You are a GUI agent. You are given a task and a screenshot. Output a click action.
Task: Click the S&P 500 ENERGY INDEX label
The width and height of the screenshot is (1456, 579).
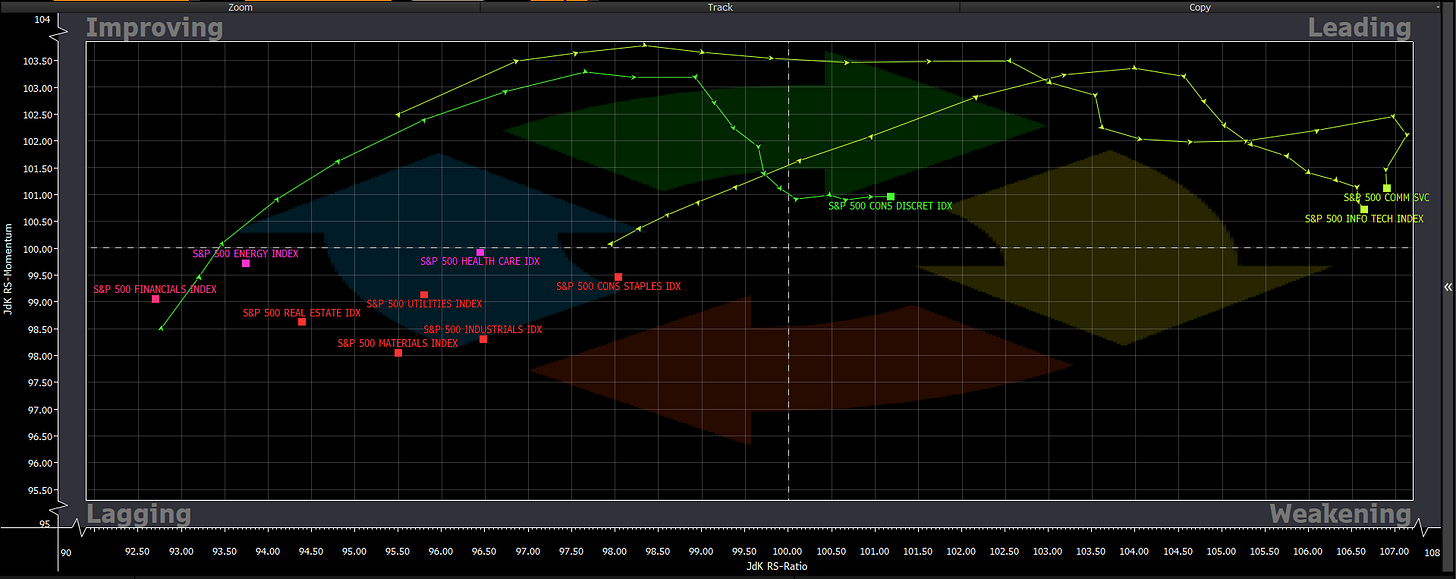(x=246, y=254)
